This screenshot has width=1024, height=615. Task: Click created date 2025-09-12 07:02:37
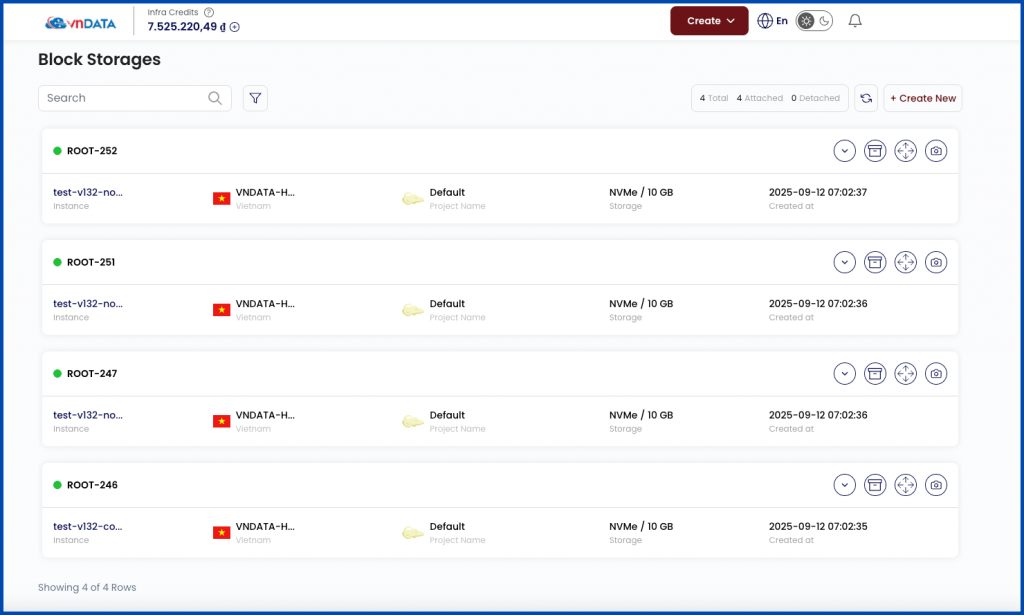(818, 193)
